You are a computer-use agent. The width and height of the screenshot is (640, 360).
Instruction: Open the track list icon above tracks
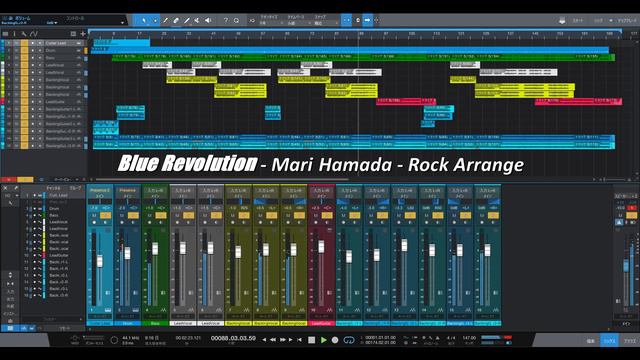coord(5,34)
